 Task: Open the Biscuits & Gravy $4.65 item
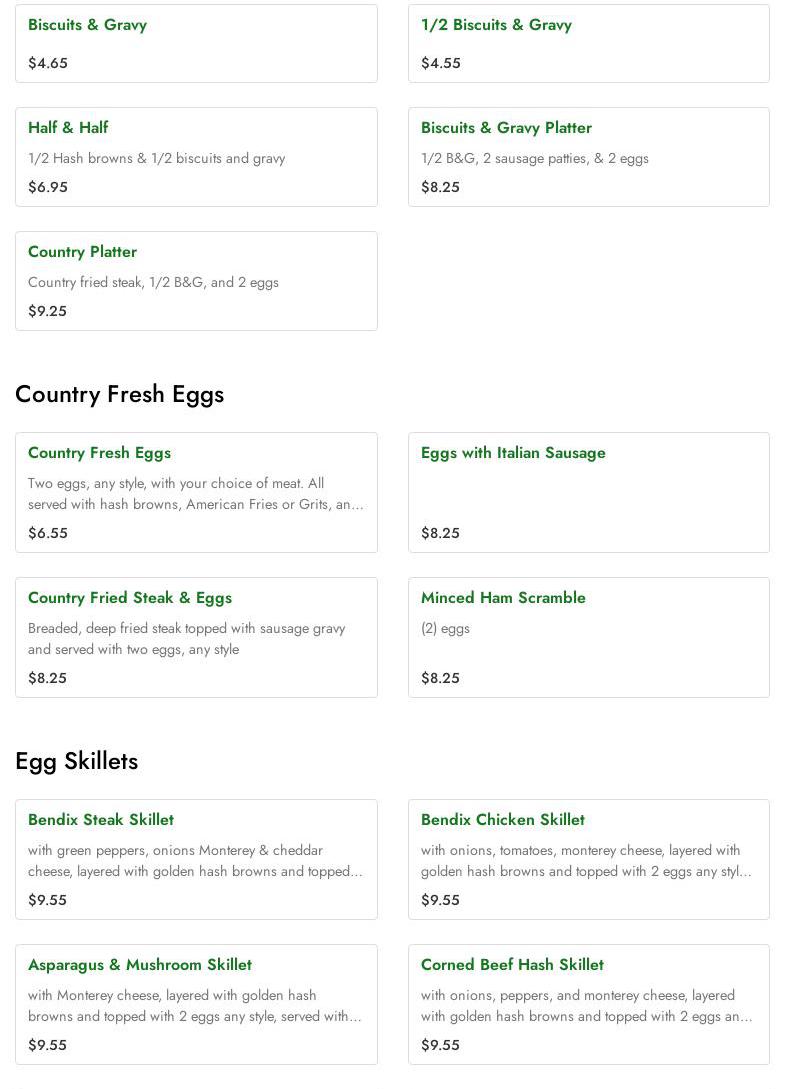(x=88, y=25)
